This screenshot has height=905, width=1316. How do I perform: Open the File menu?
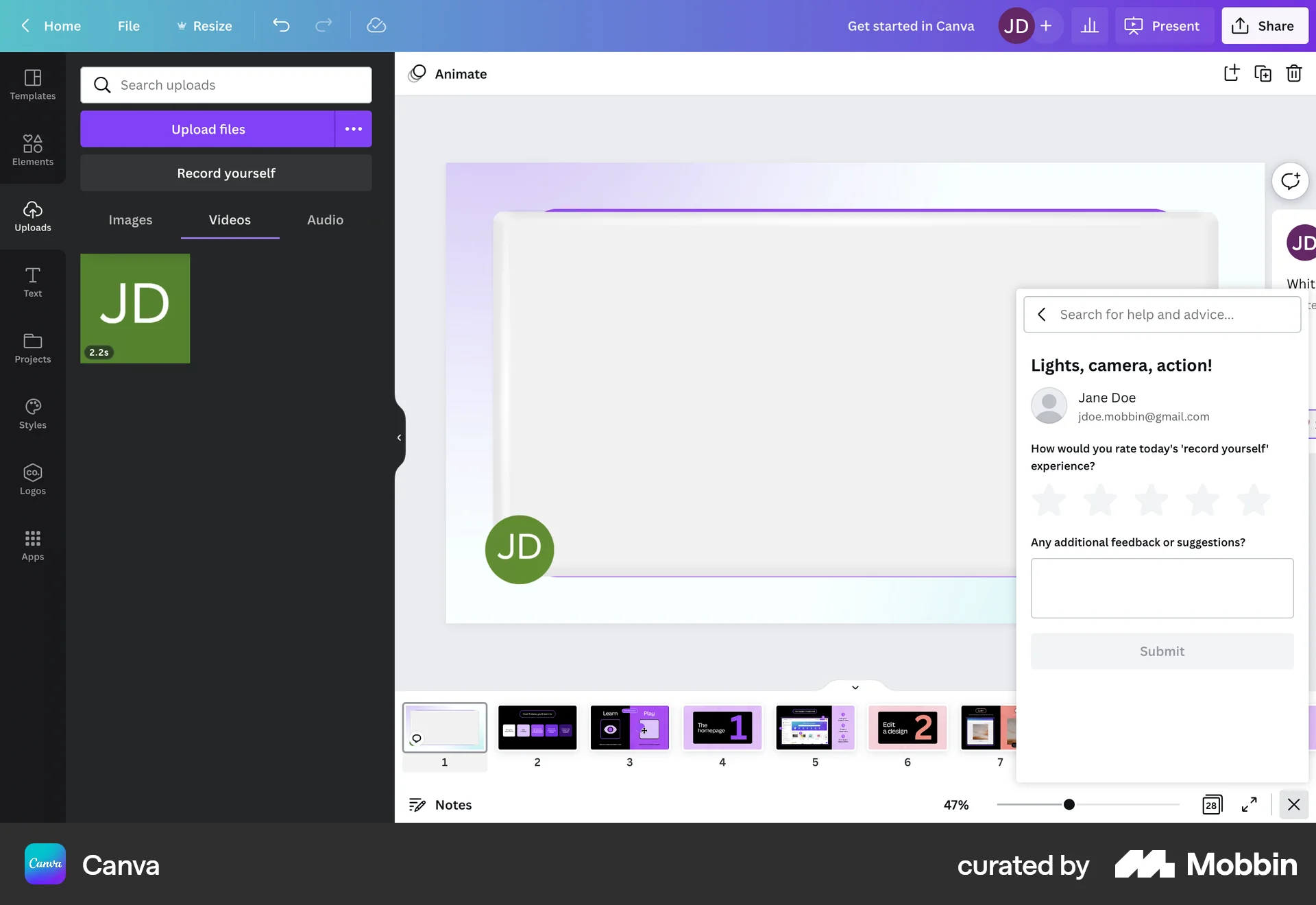(x=129, y=25)
